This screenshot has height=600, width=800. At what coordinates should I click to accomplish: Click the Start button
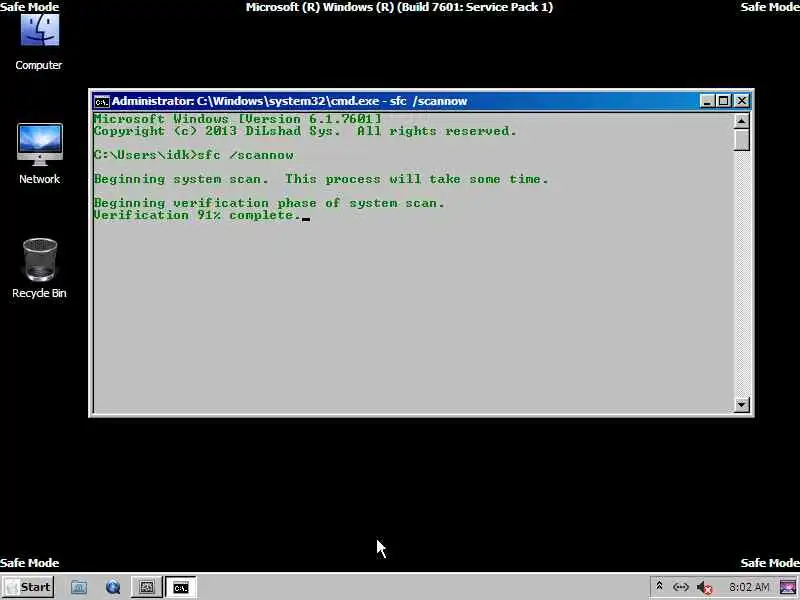click(28, 587)
